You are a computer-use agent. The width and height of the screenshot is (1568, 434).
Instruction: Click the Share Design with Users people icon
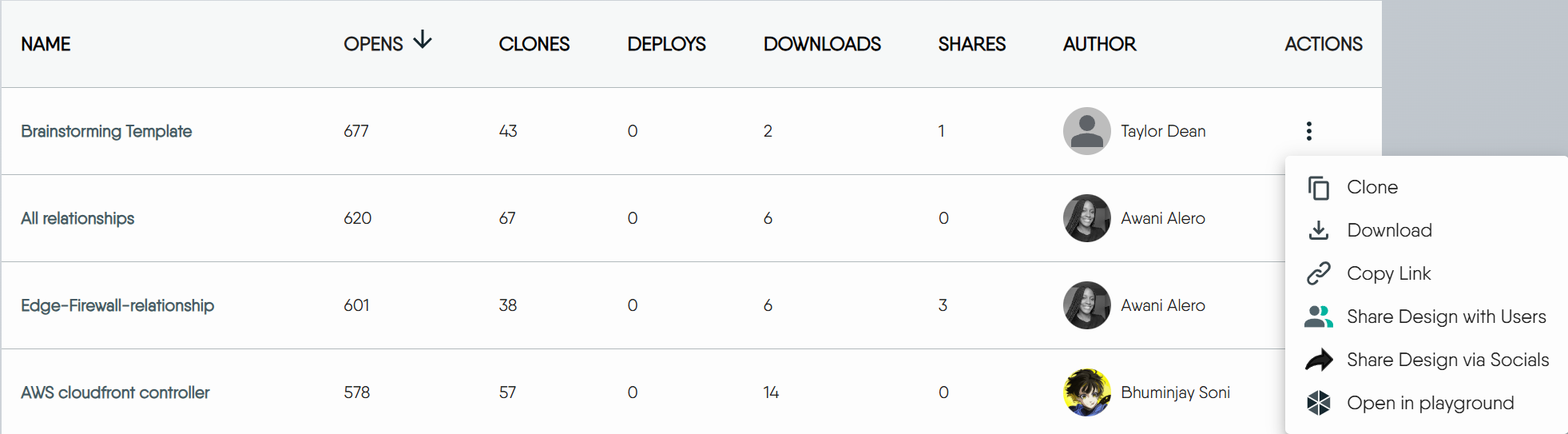pyautogui.click(x=1318, y=317)
